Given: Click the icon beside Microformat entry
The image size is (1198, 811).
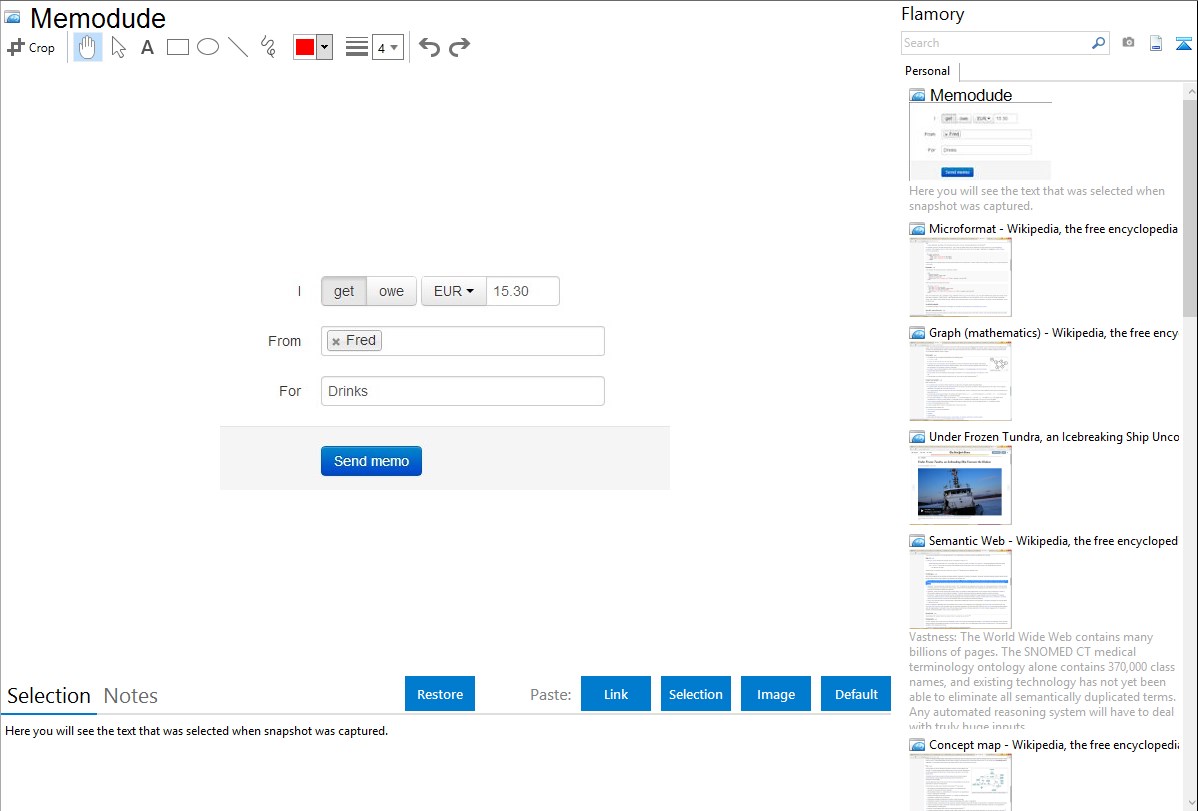Looking at the screenshot, I should pyautogui.click(x=918, y=229).
